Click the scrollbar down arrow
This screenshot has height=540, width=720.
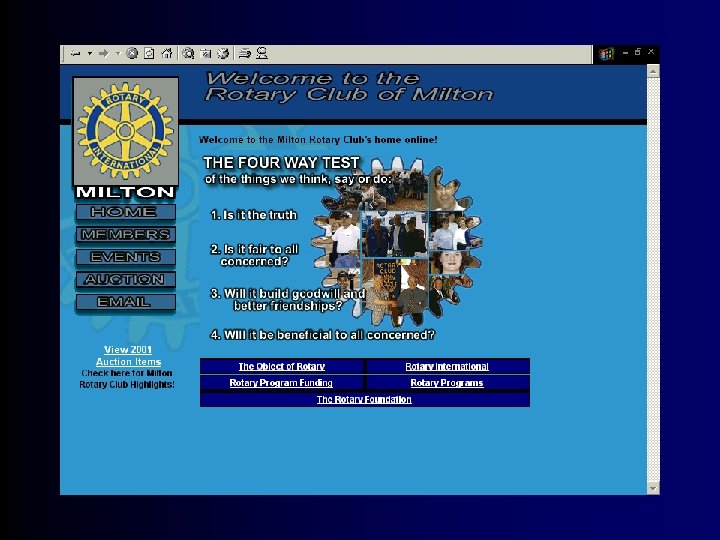pyautogui.click(x=653, y=488)
